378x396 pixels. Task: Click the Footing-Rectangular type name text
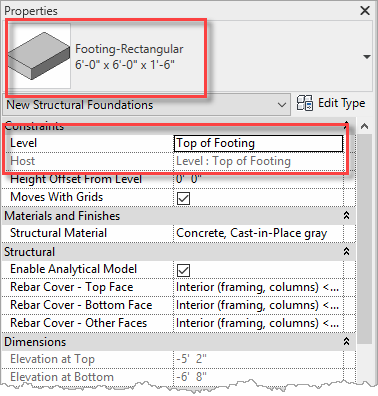click(129, 49)
